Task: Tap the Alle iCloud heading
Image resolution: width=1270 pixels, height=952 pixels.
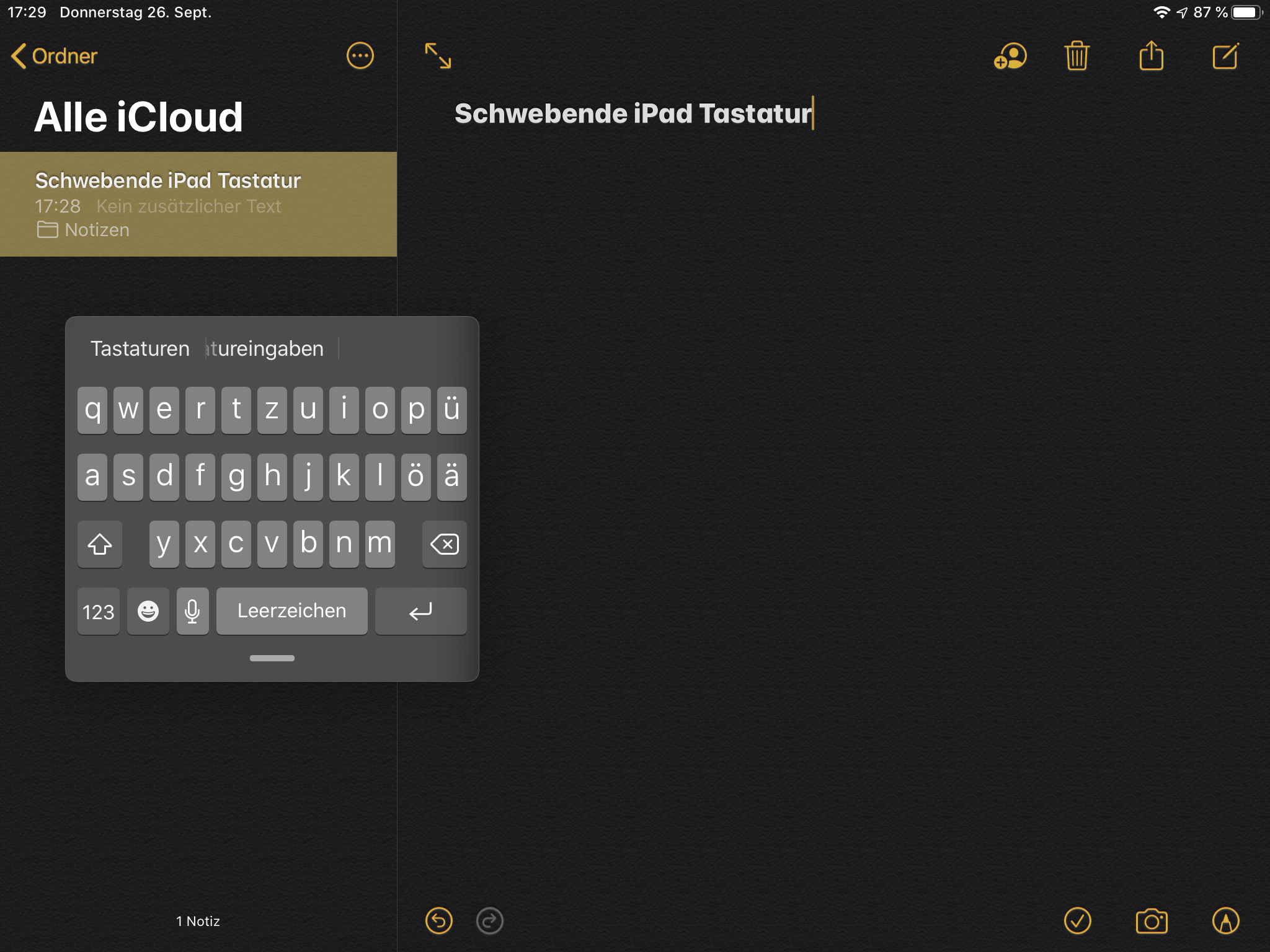Action: tap(138, 117)
